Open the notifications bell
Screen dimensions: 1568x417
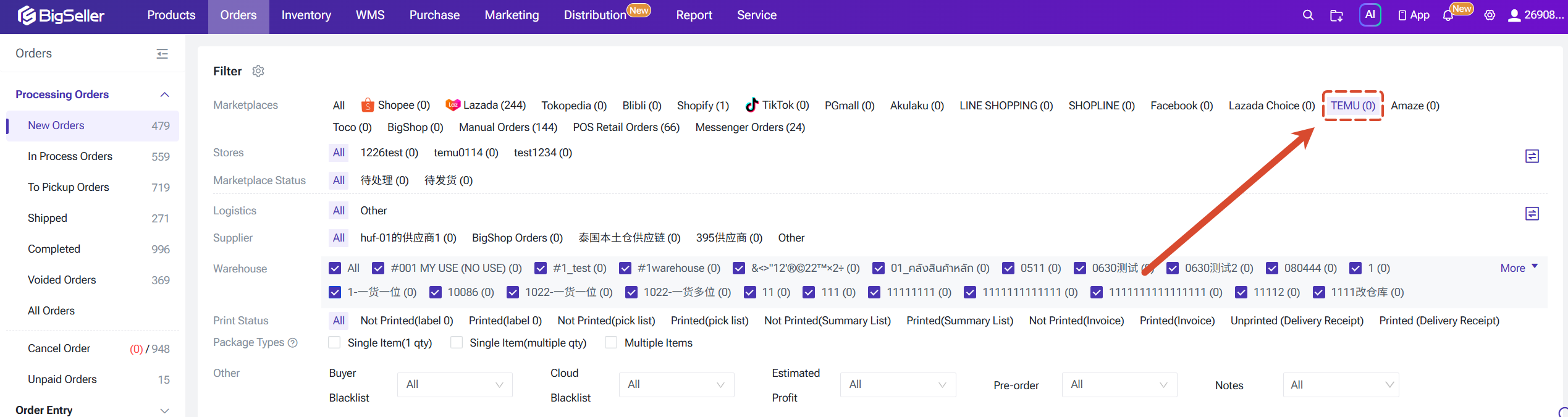(1448, 15)
